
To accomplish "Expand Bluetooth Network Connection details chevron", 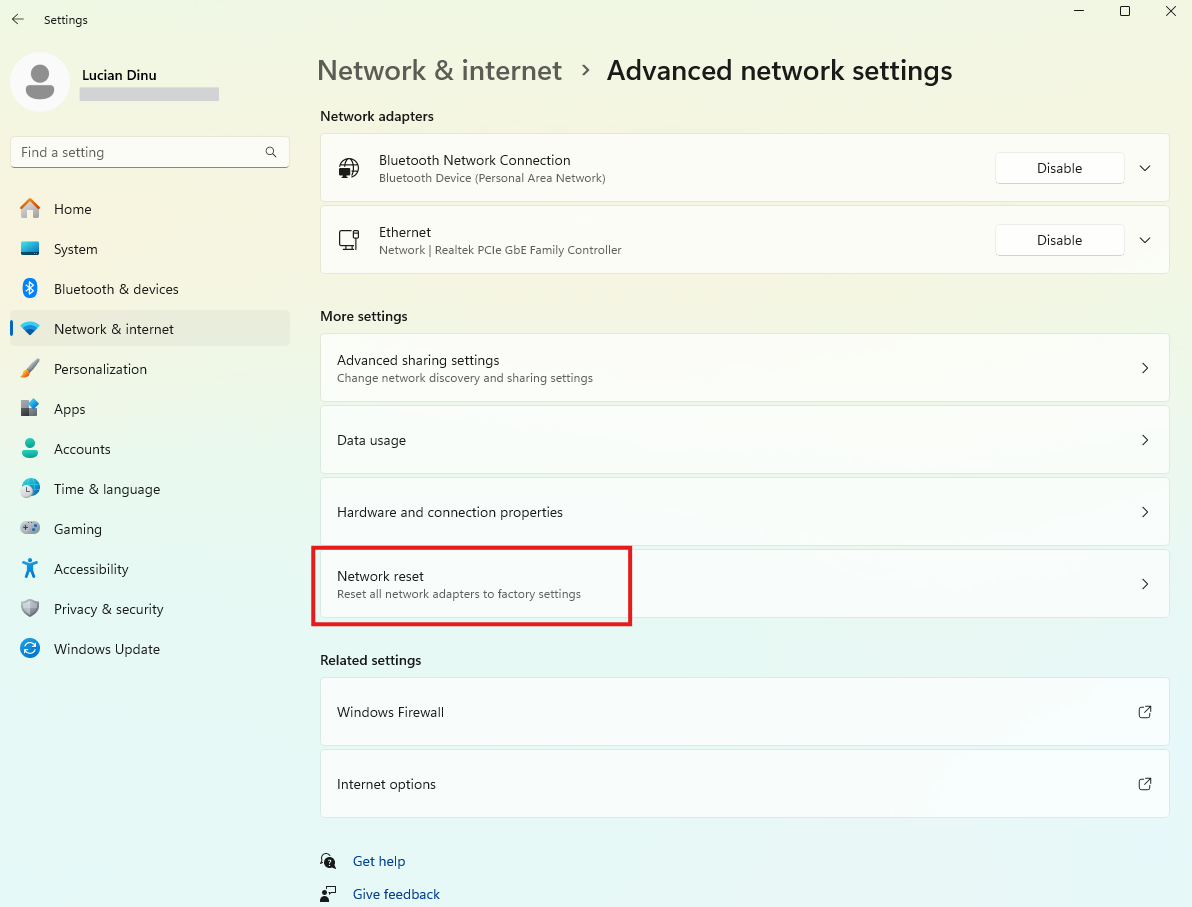I will point(1145,168).
